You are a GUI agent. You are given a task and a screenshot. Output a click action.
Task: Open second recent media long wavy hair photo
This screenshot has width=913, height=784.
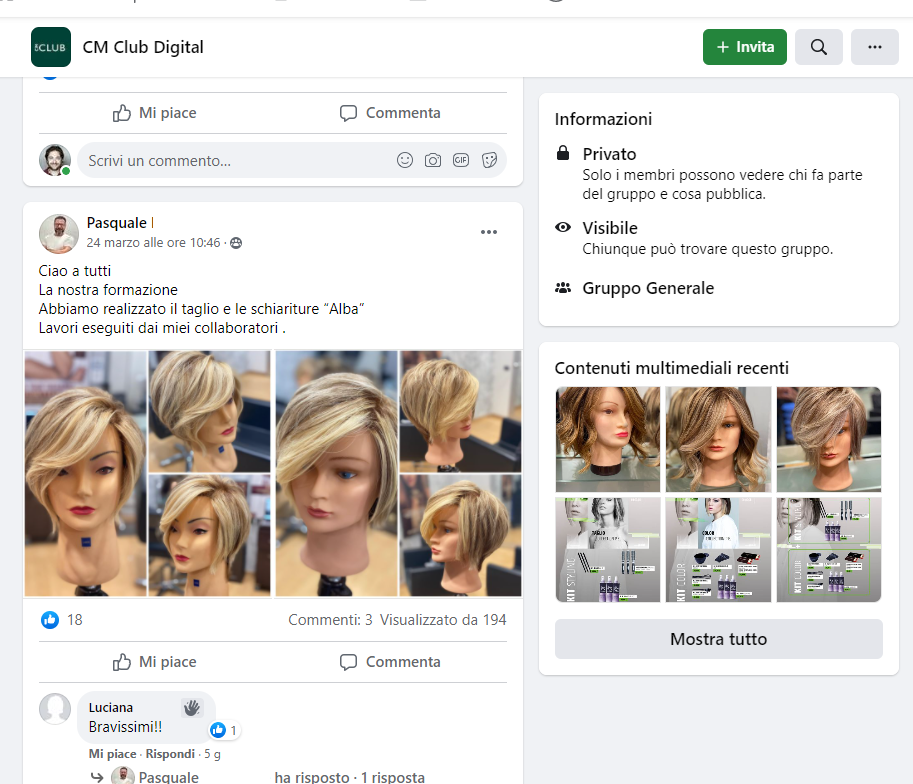[719, 439]
